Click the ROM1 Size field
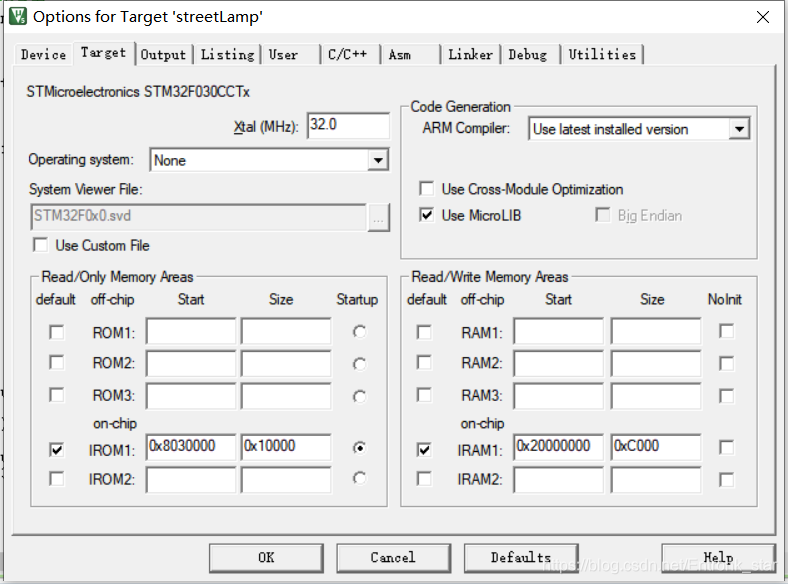Screen dimensions: 788x584 pyautogui.click(x=285, y=331)
